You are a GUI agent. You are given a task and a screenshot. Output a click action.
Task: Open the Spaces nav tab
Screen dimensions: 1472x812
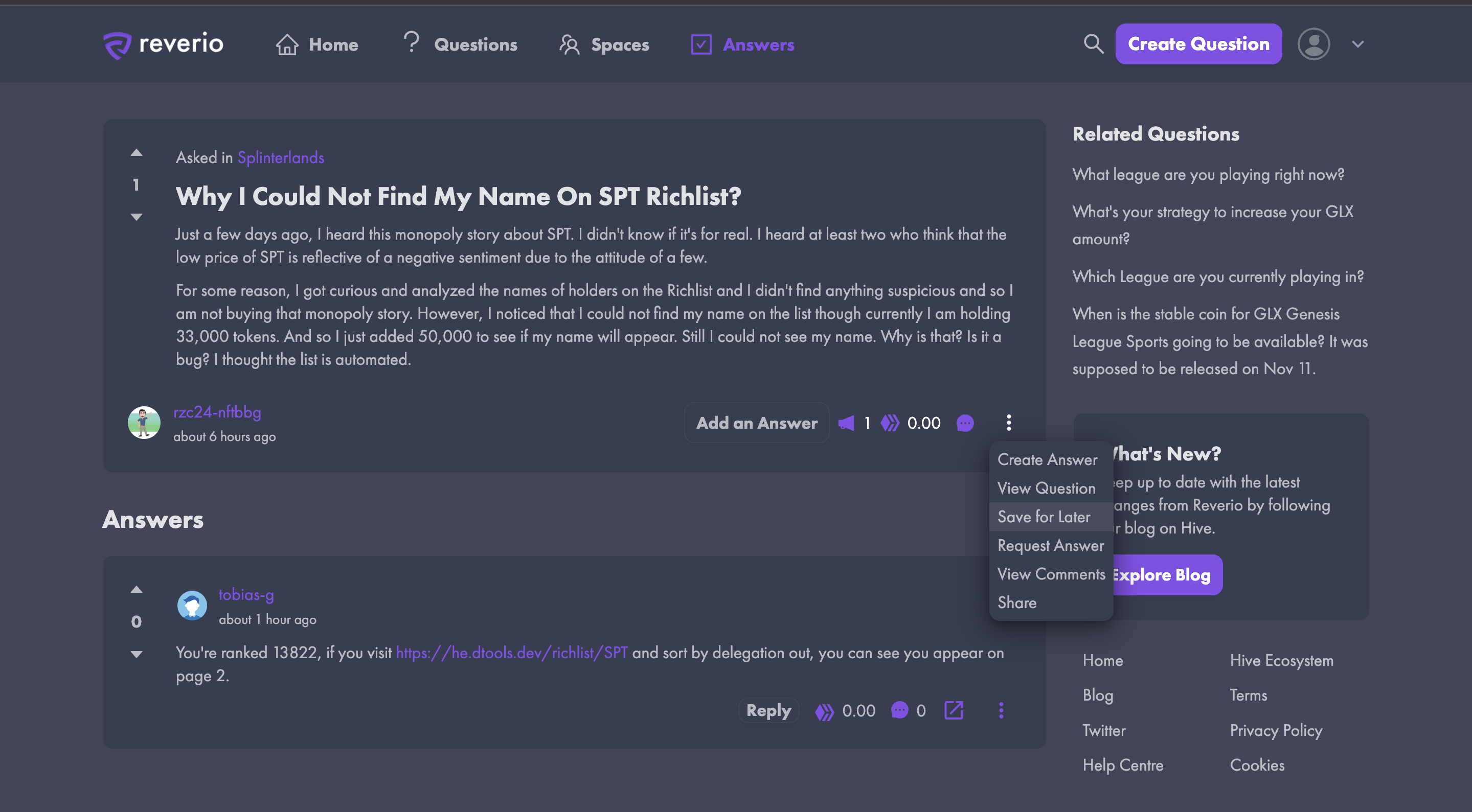[604, 44]
